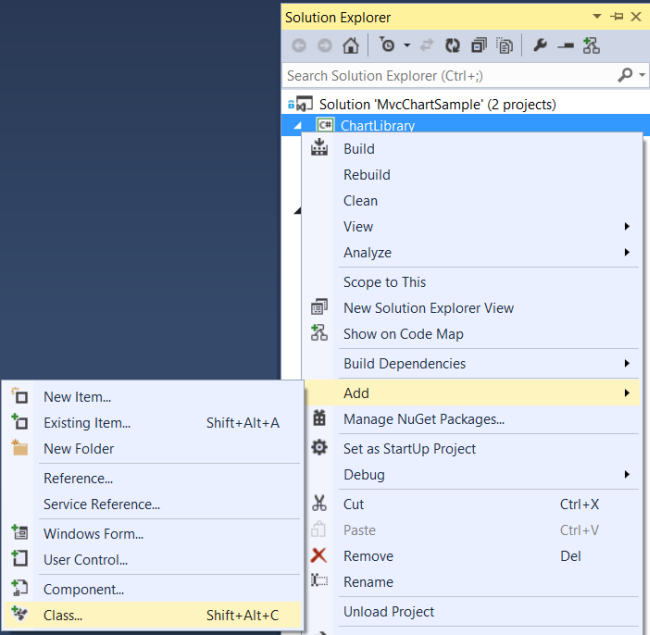Open the Debug submenu

pyautogui.click(x=473, y=475)
